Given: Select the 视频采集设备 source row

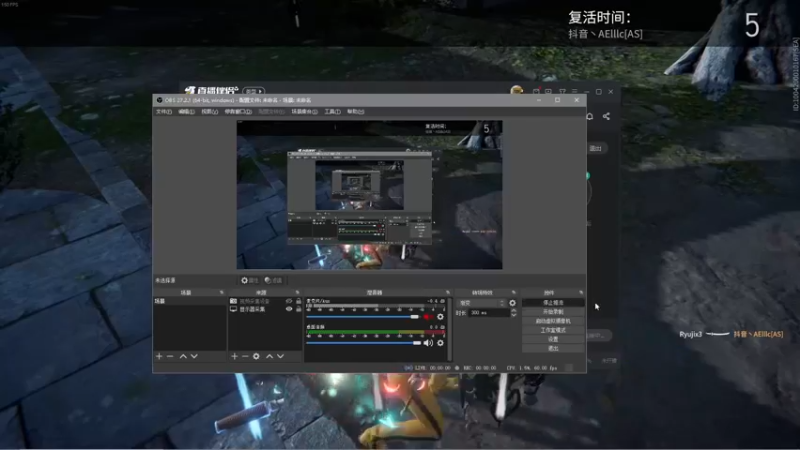Looking at the screenshot, I should [x=266, y=301].
